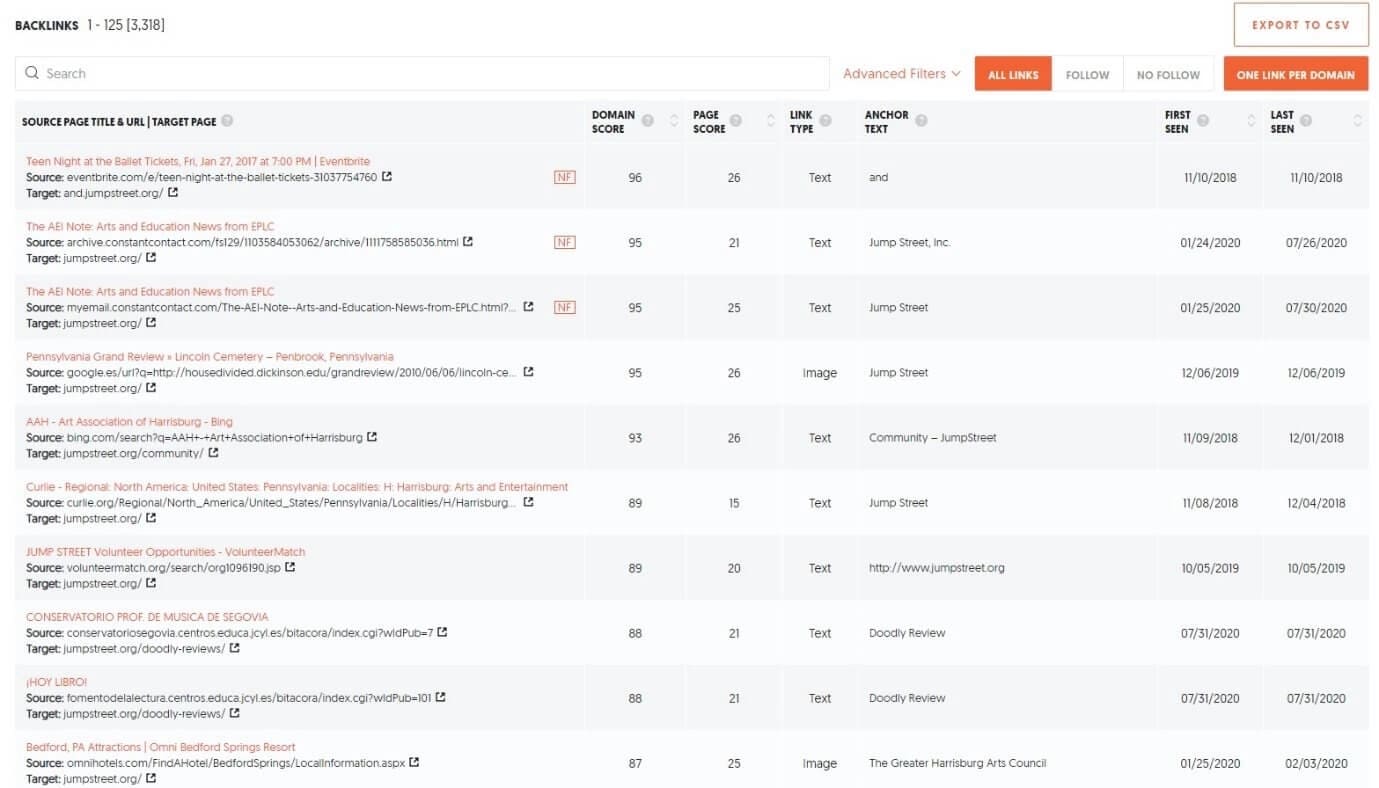Select the No Follow filter
1379x788 pixels.
click(x=1168, y=74)
